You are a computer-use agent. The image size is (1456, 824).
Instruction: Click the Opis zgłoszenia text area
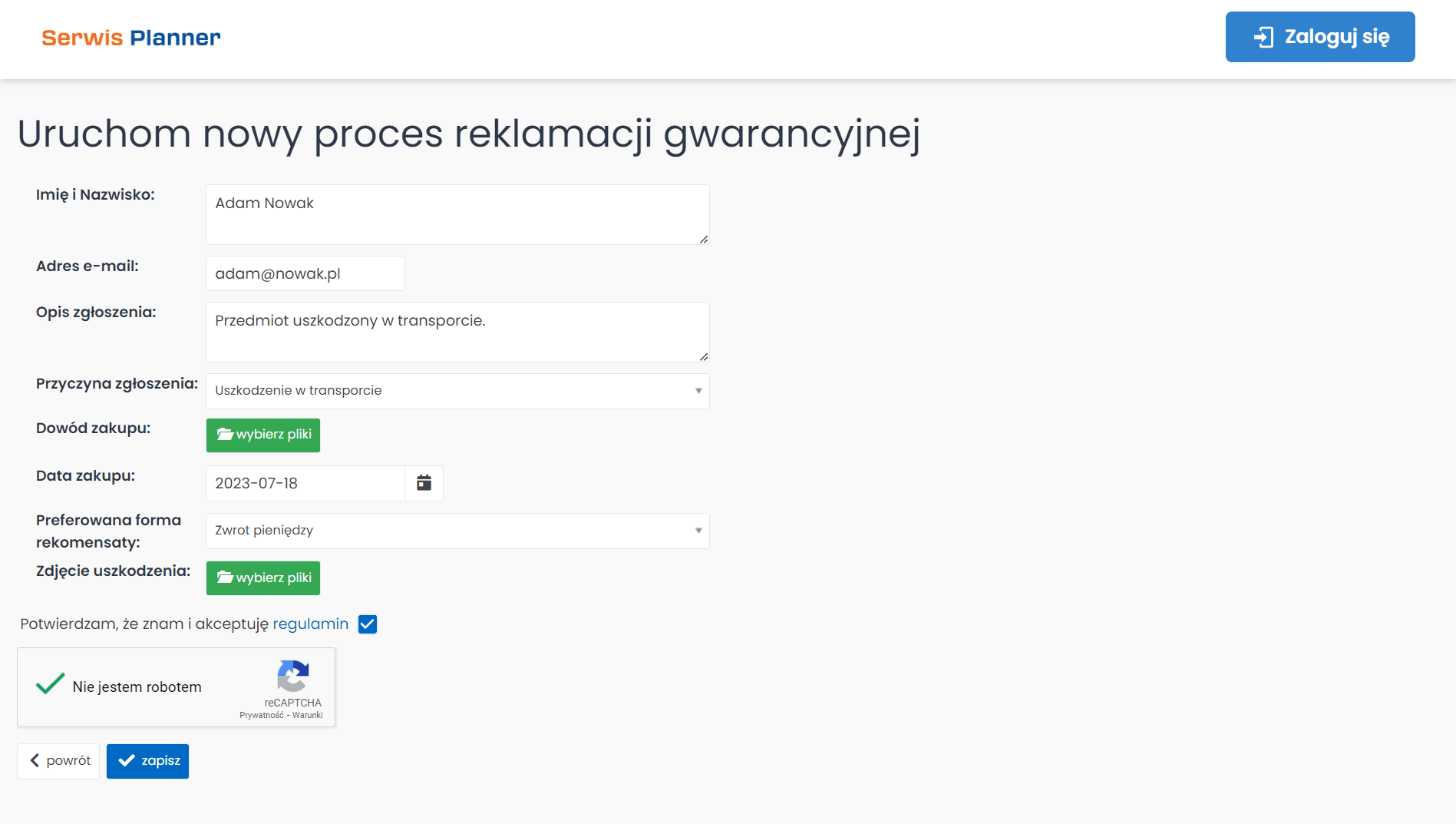pyautogui.click(x=457, y=332)
